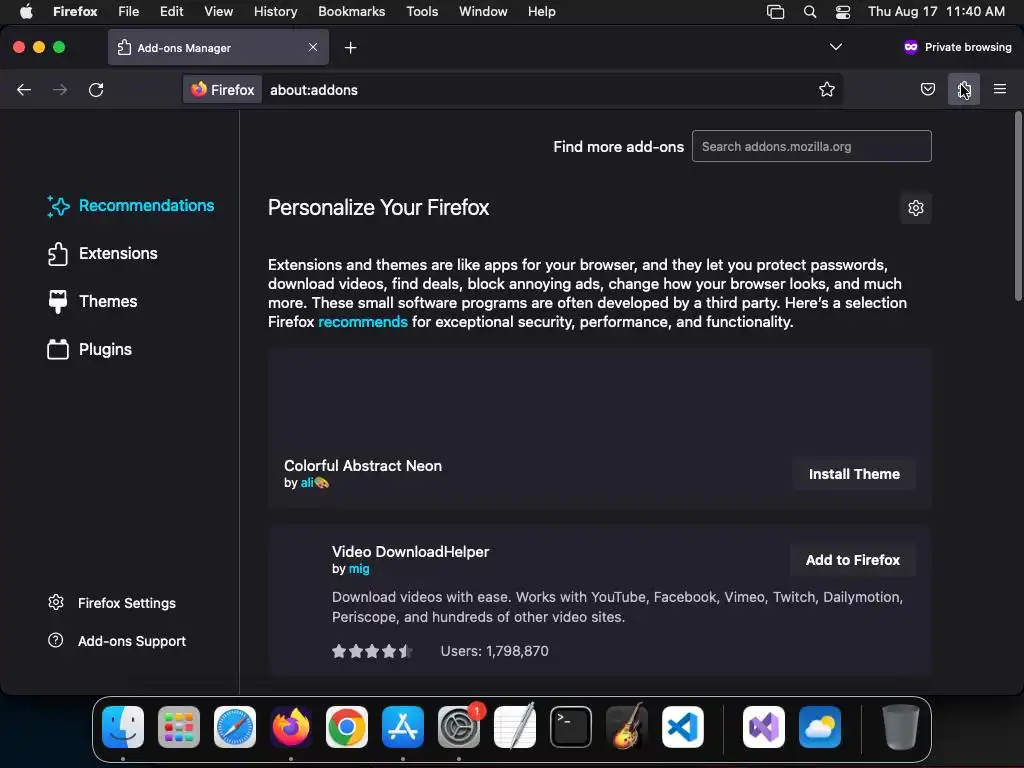Open Visual Studio Code from the Dock
The width and height of the screenshot is (1024, 768).
click(683, 727)
